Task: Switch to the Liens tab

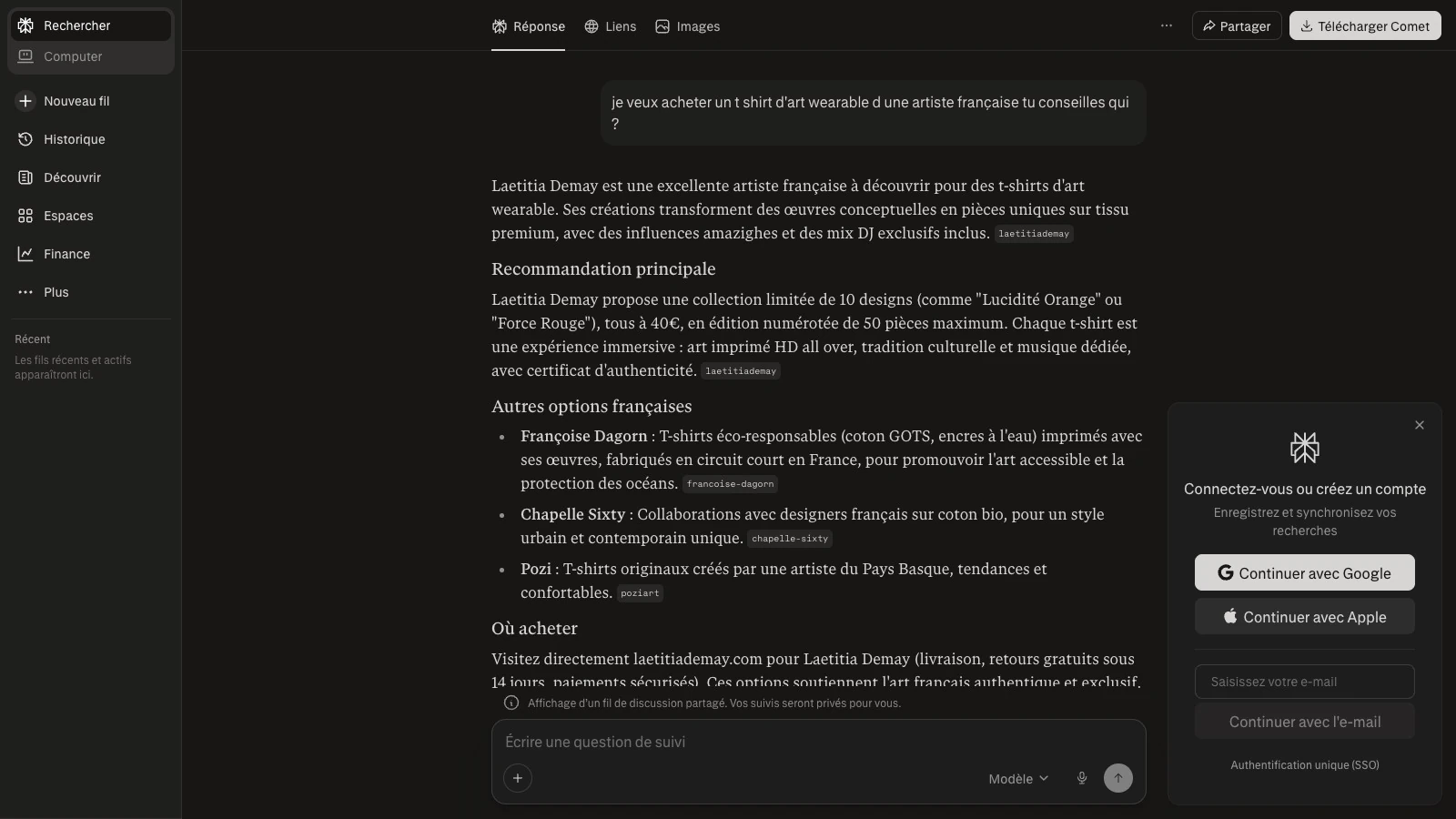Action: click(x=611, y=26)
